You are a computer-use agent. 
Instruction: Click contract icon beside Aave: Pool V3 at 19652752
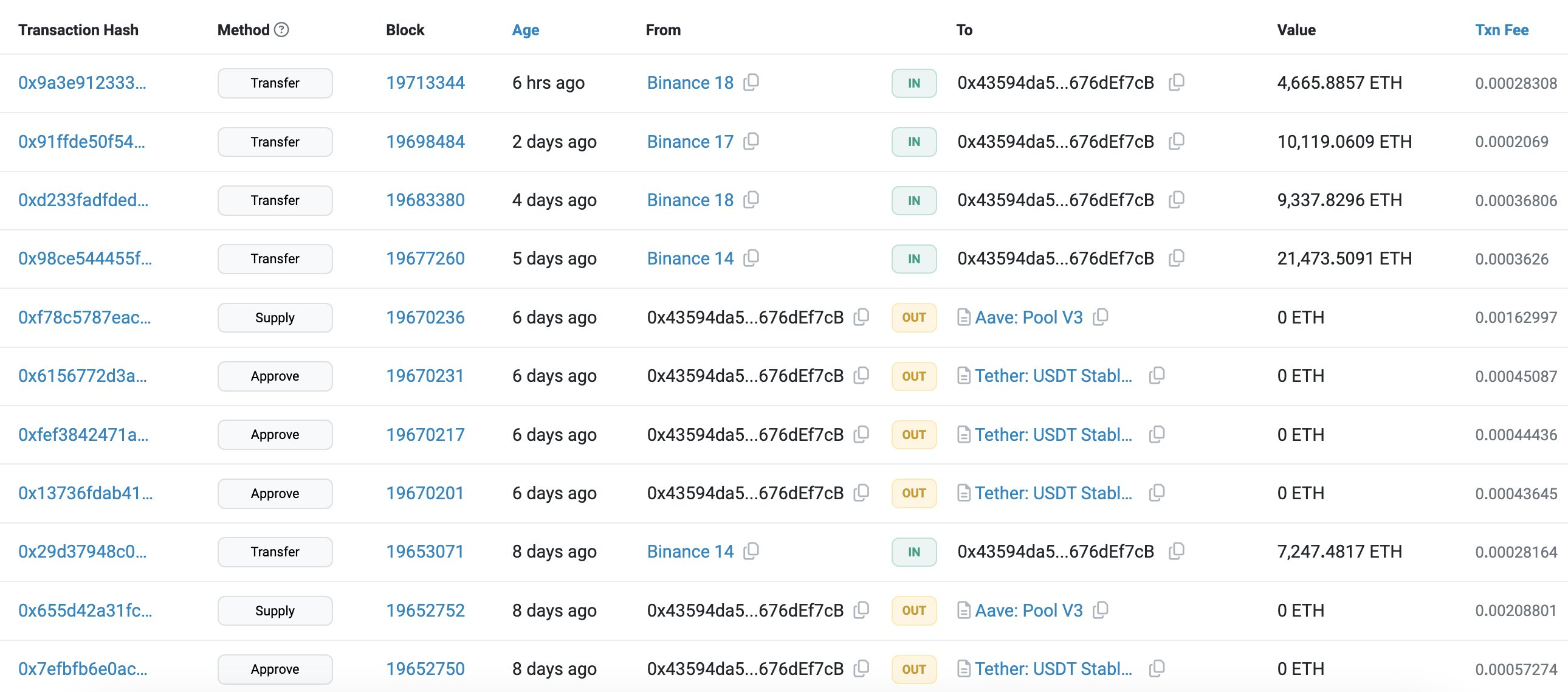click(x=963, y=611)
